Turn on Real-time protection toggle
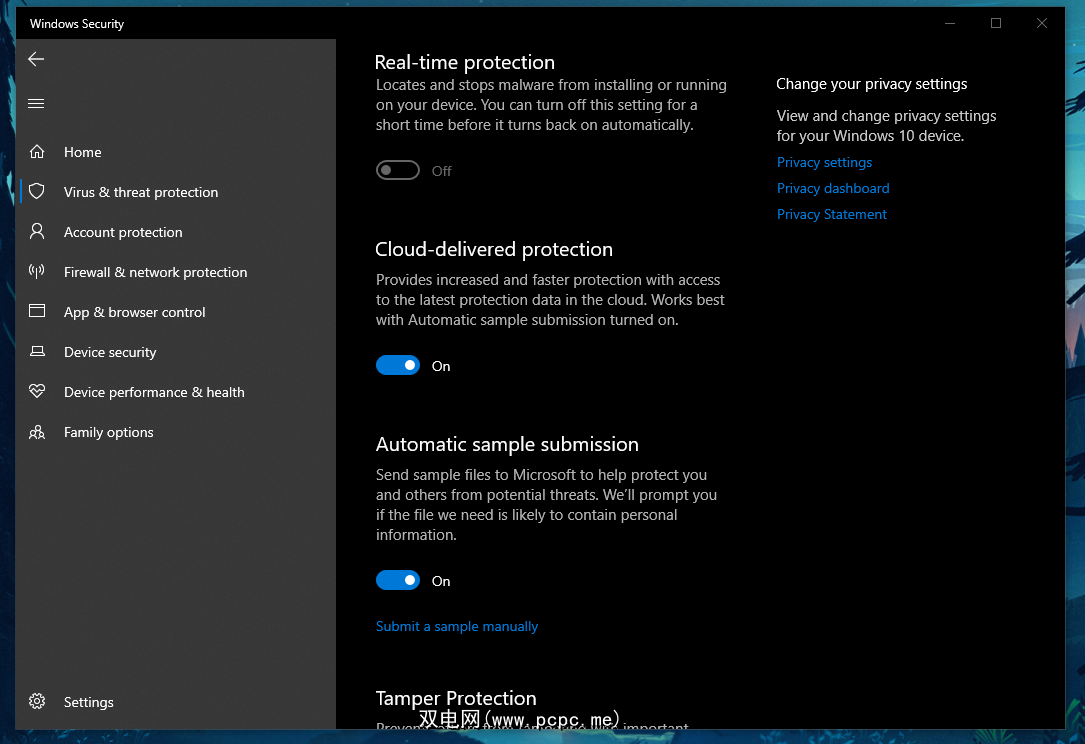This screenshot has height=744, width=1085. pos(397,171)
